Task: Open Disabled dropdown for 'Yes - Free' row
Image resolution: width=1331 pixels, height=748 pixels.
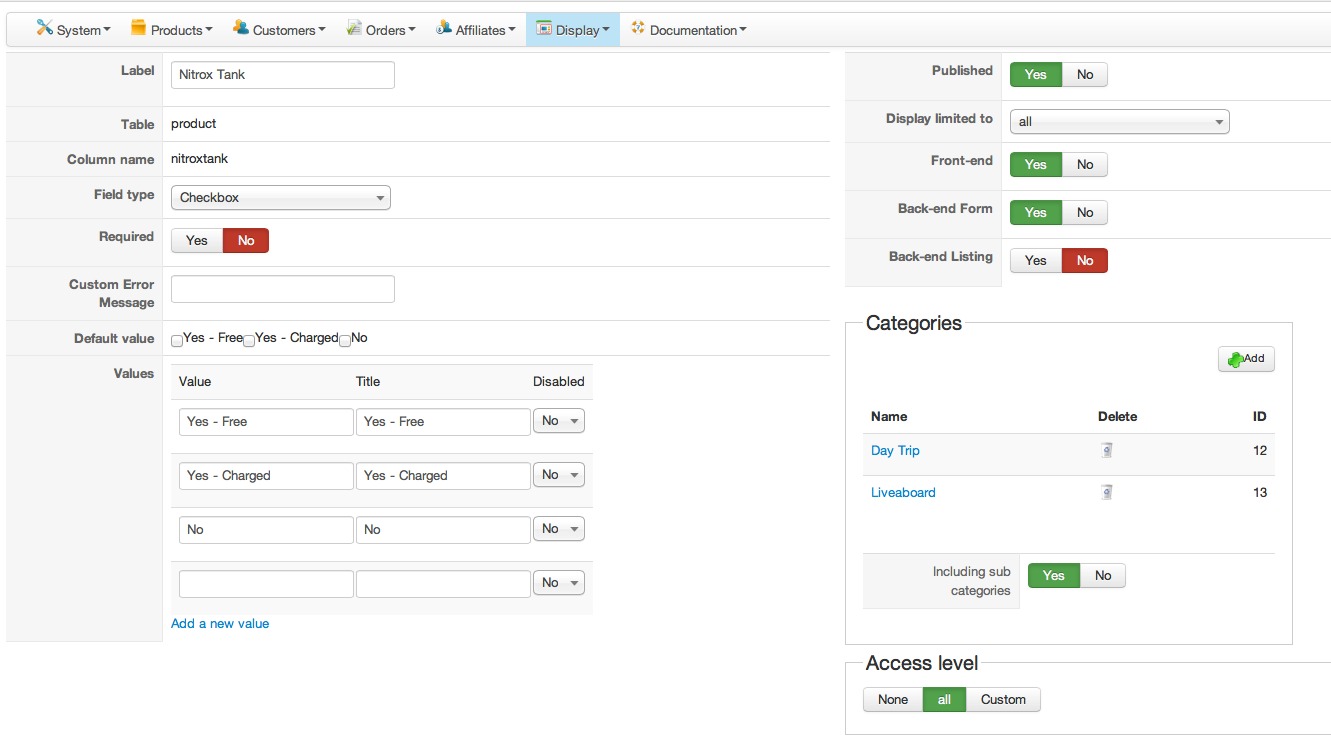Action: coord(559,422)
